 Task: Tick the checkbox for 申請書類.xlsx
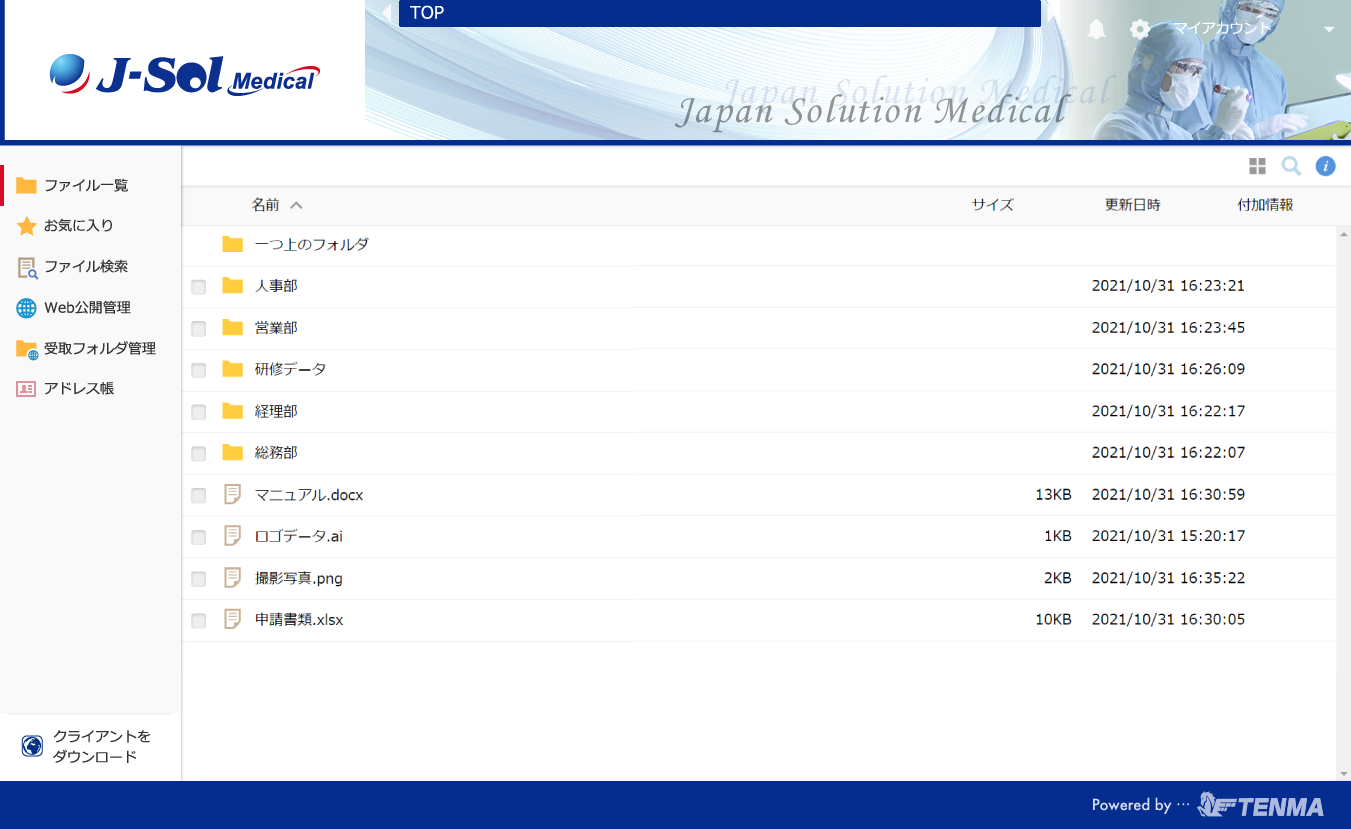199,621
